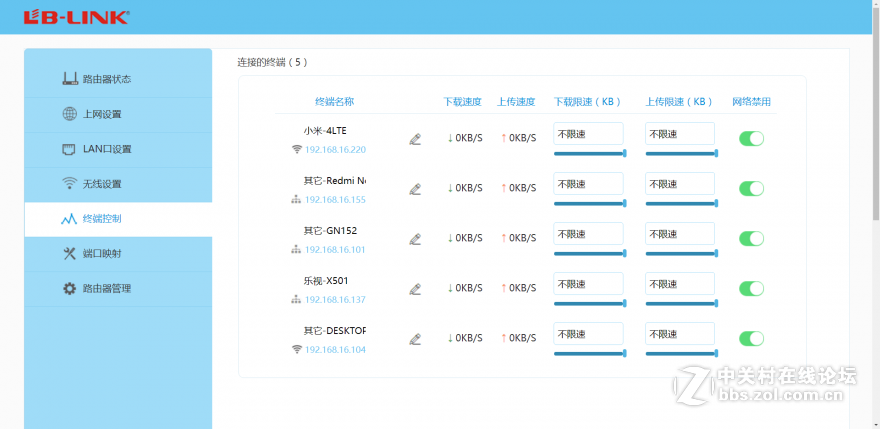This screenshot has width=880, height=429.
Task: Click the tools icon beside 端口映射
Action: click(69, 254)
